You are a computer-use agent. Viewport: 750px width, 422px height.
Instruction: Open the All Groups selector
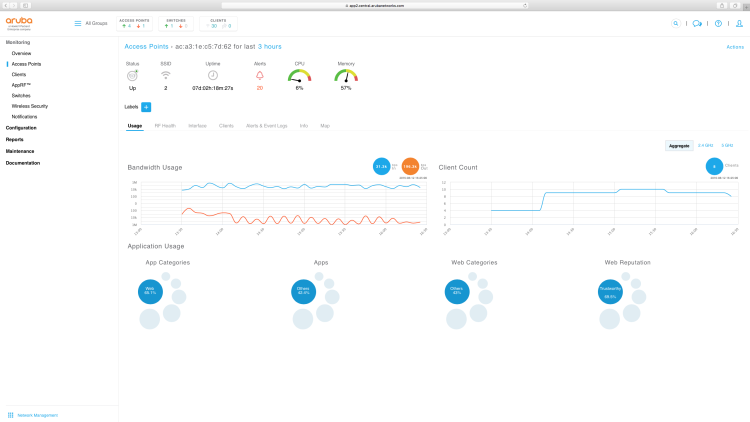92,23
